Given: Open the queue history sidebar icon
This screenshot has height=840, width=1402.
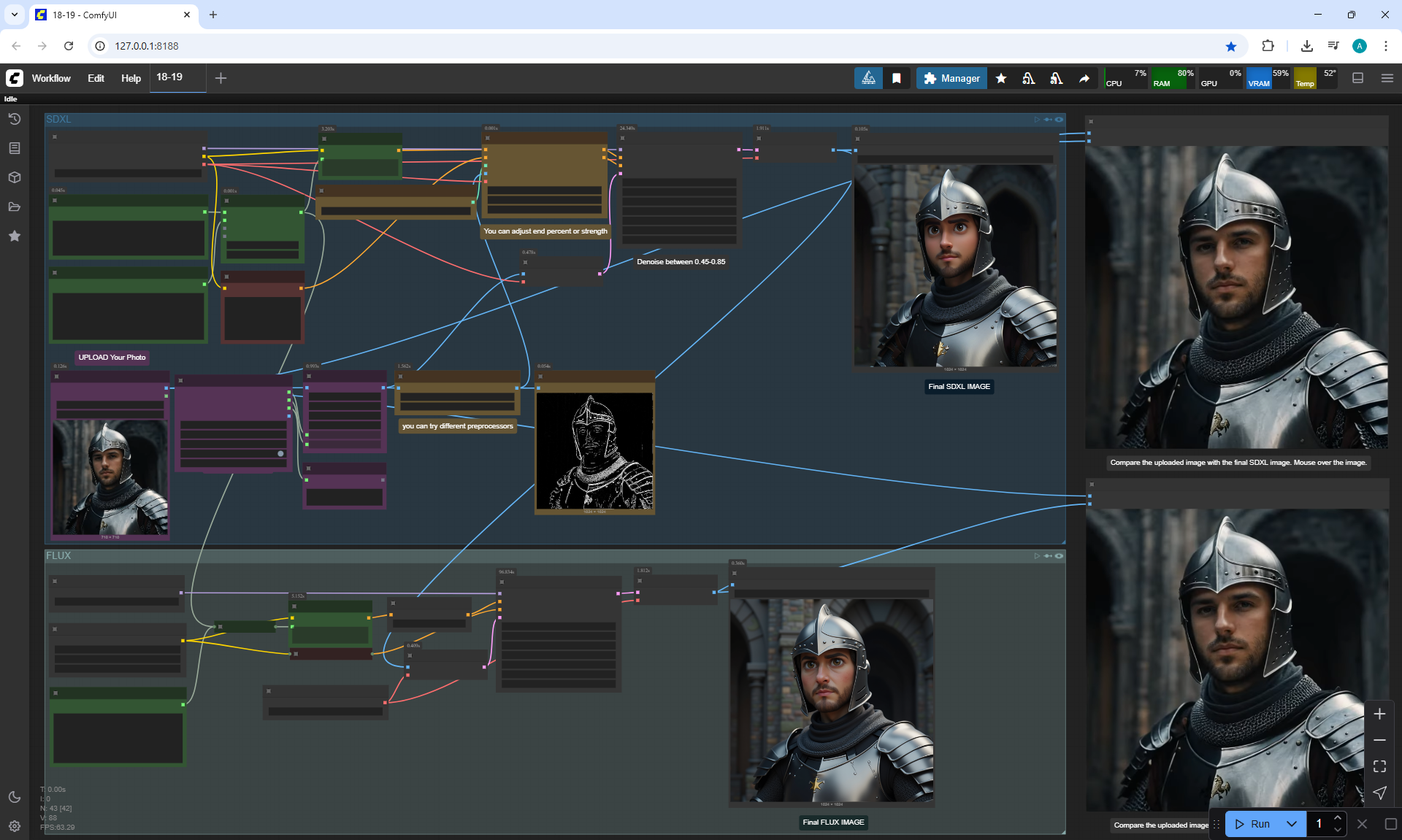Looking at the screenshot, I should point(14,119).
